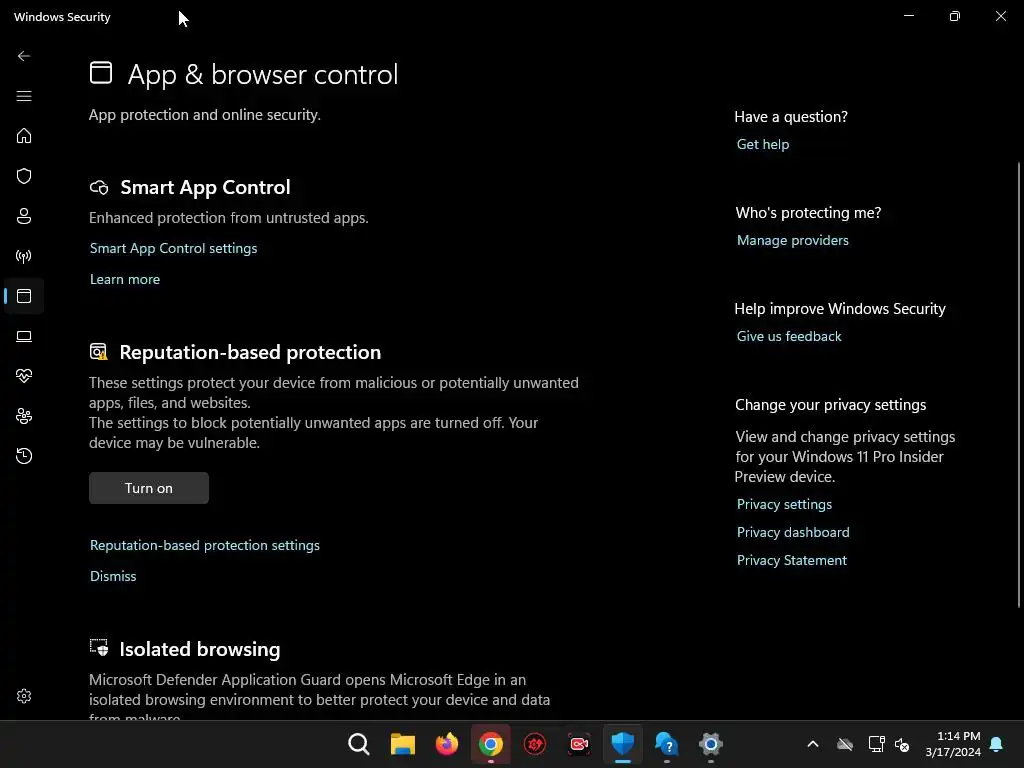Select App & browser control sidebar icon

(24, 296)
